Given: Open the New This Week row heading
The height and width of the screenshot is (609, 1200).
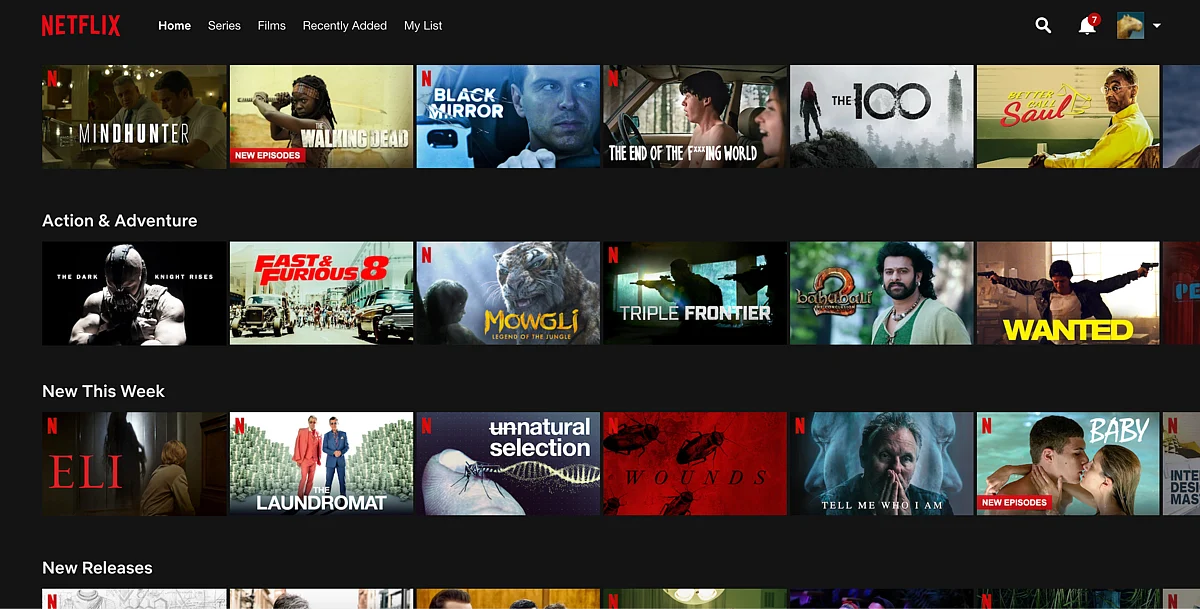Looking at the screenshot, I should click(x=103, y=391).
